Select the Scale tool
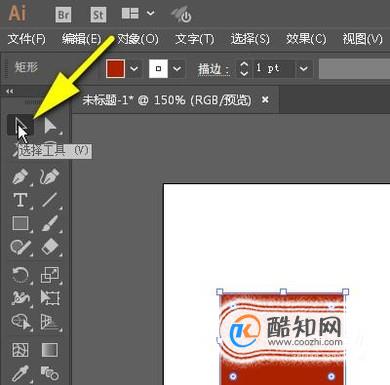 click(x=50, y=275)
